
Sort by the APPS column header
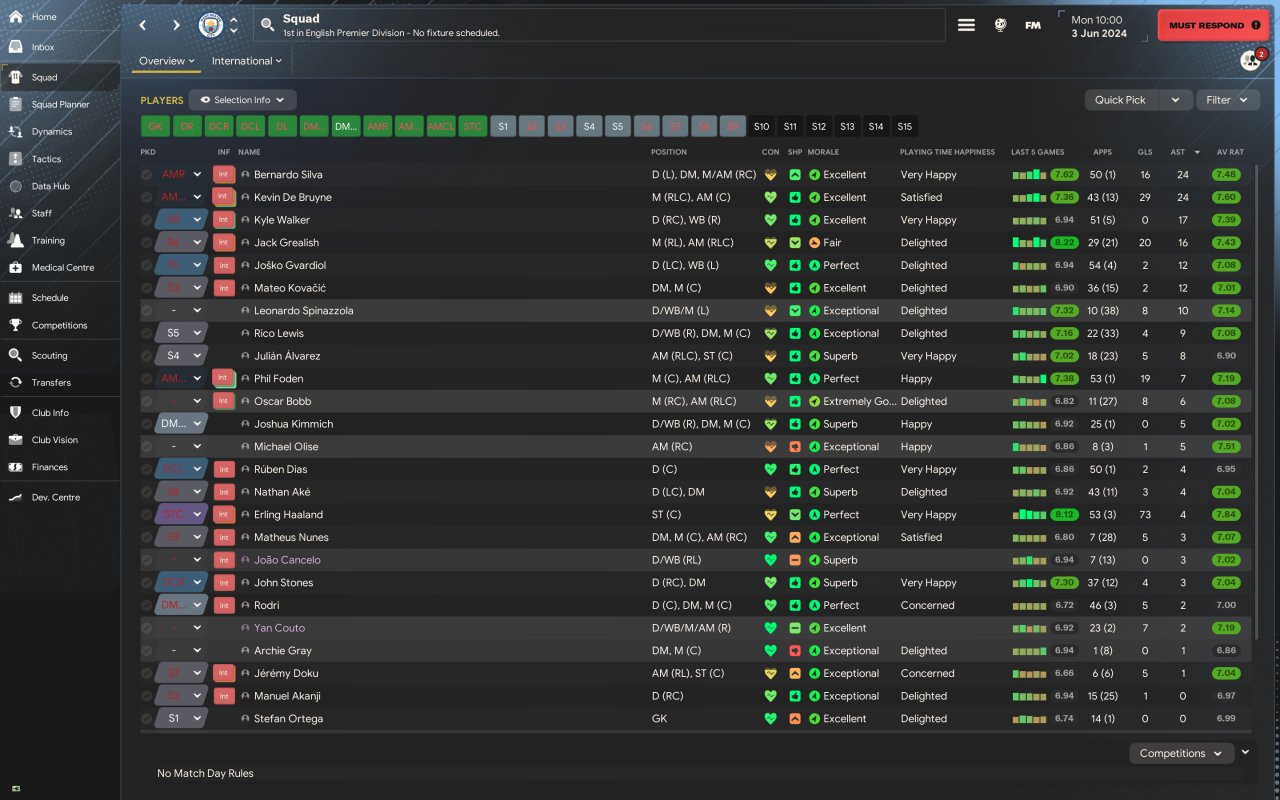click(1103, 152)
